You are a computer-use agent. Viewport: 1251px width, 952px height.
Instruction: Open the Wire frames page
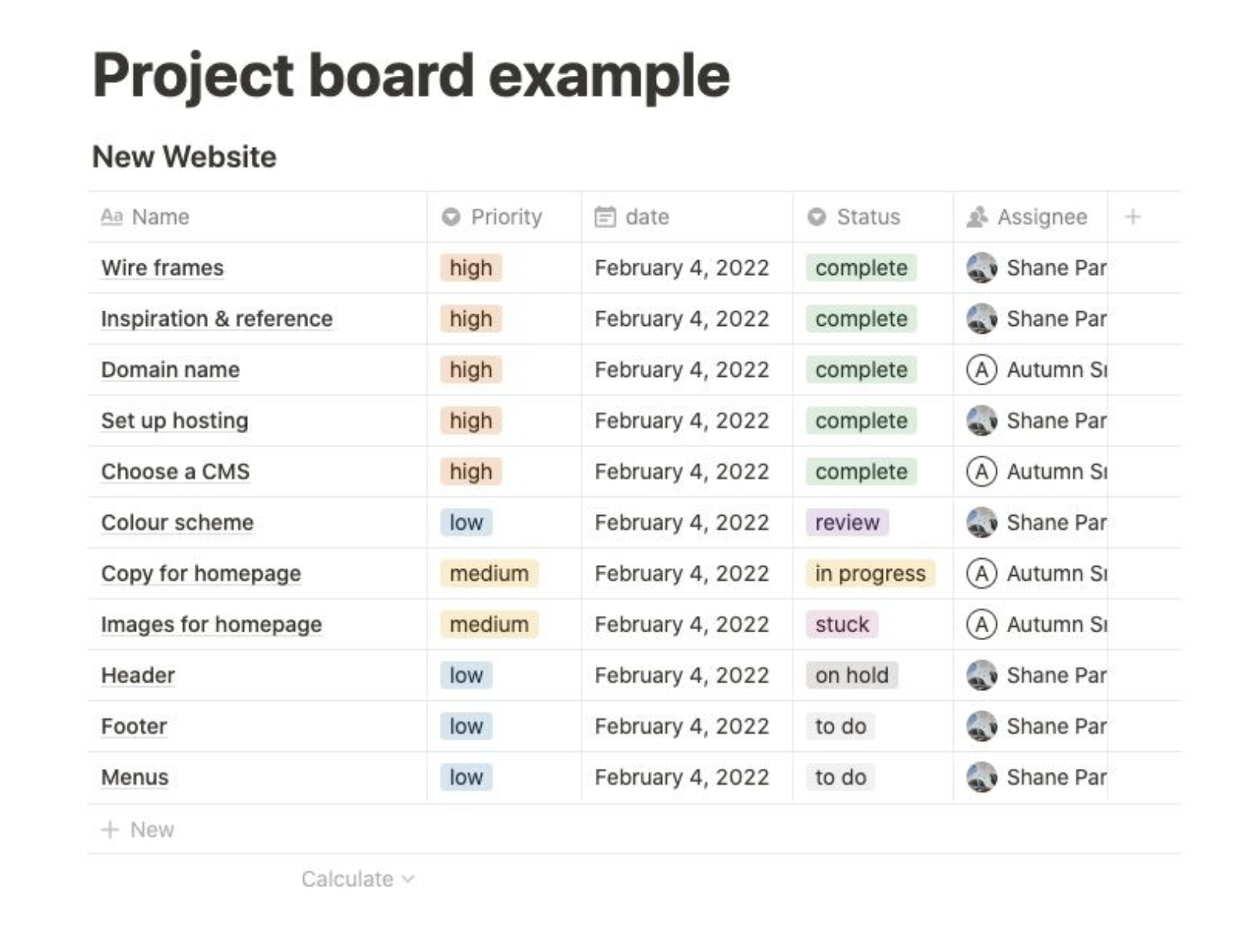[x=162, y=267]
